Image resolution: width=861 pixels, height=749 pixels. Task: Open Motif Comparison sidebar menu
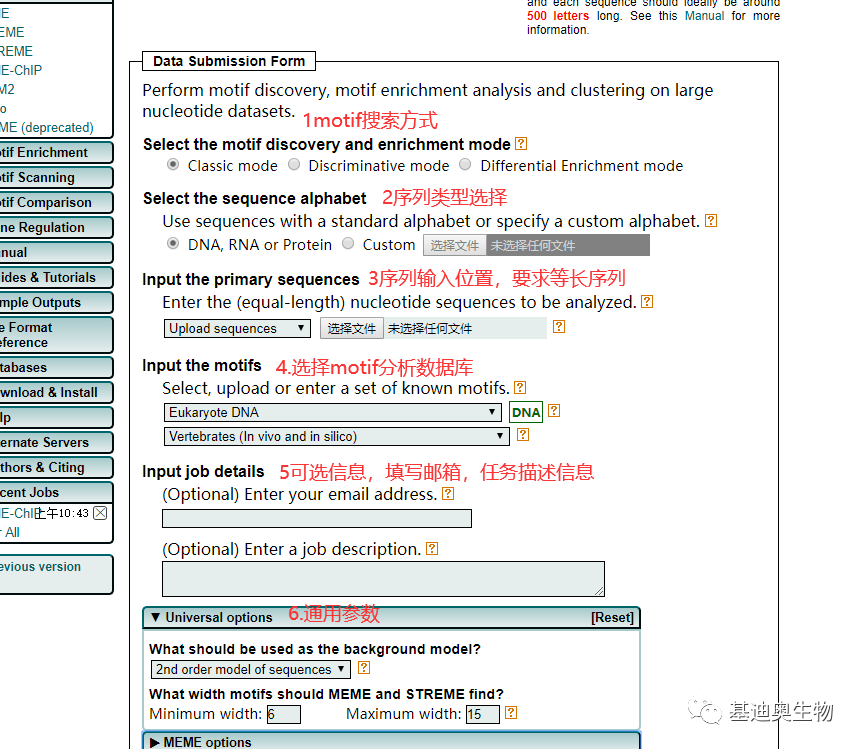(x=55, y=203)
